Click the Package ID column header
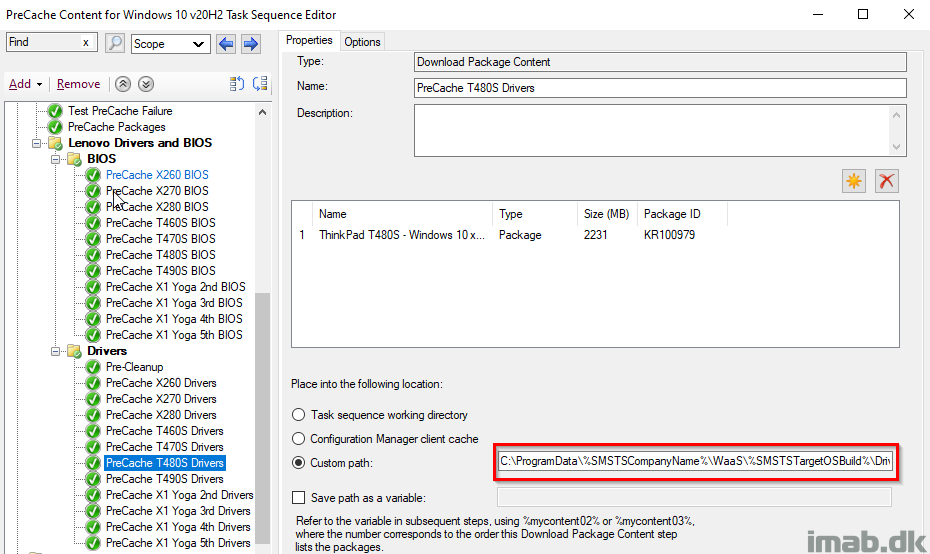 (x=681, y=214)
